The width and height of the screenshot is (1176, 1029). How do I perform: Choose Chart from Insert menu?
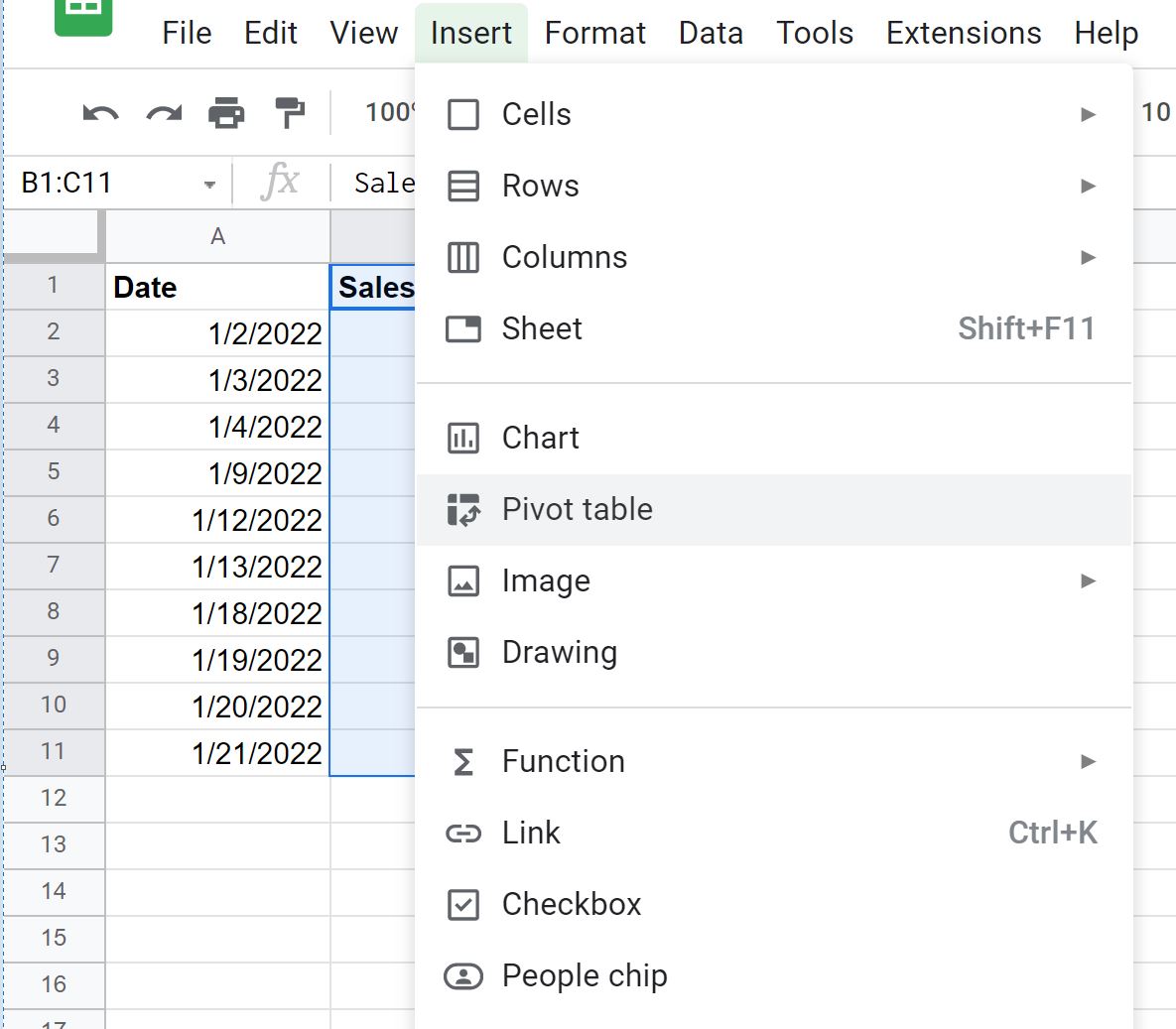pyautogui.click(x=773, y=438)
